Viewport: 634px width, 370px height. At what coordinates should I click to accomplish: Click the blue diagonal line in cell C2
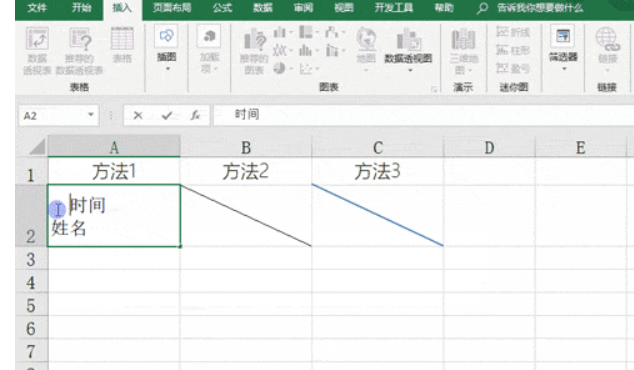(378, 215)
